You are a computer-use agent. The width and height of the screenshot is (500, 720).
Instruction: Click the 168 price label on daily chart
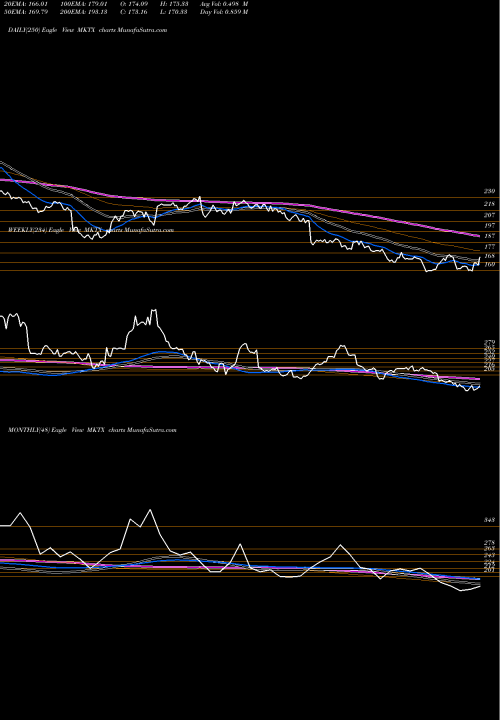tap(489, 256)
